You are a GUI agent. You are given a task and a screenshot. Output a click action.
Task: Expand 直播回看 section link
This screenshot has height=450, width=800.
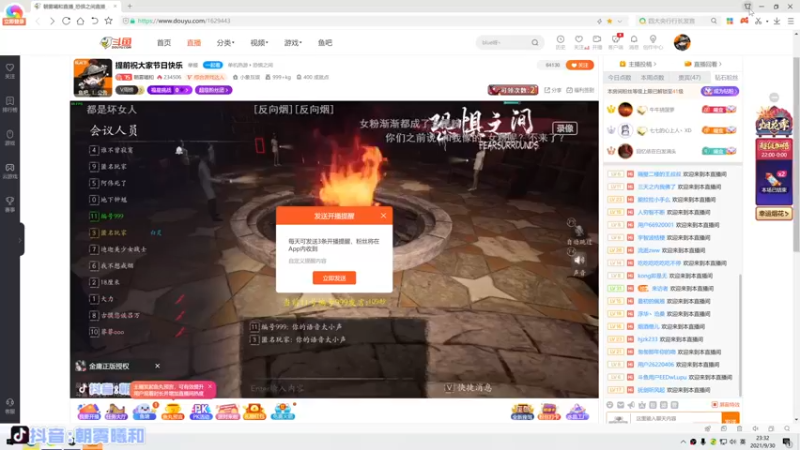pyautogui.click(x=703, y=64)
